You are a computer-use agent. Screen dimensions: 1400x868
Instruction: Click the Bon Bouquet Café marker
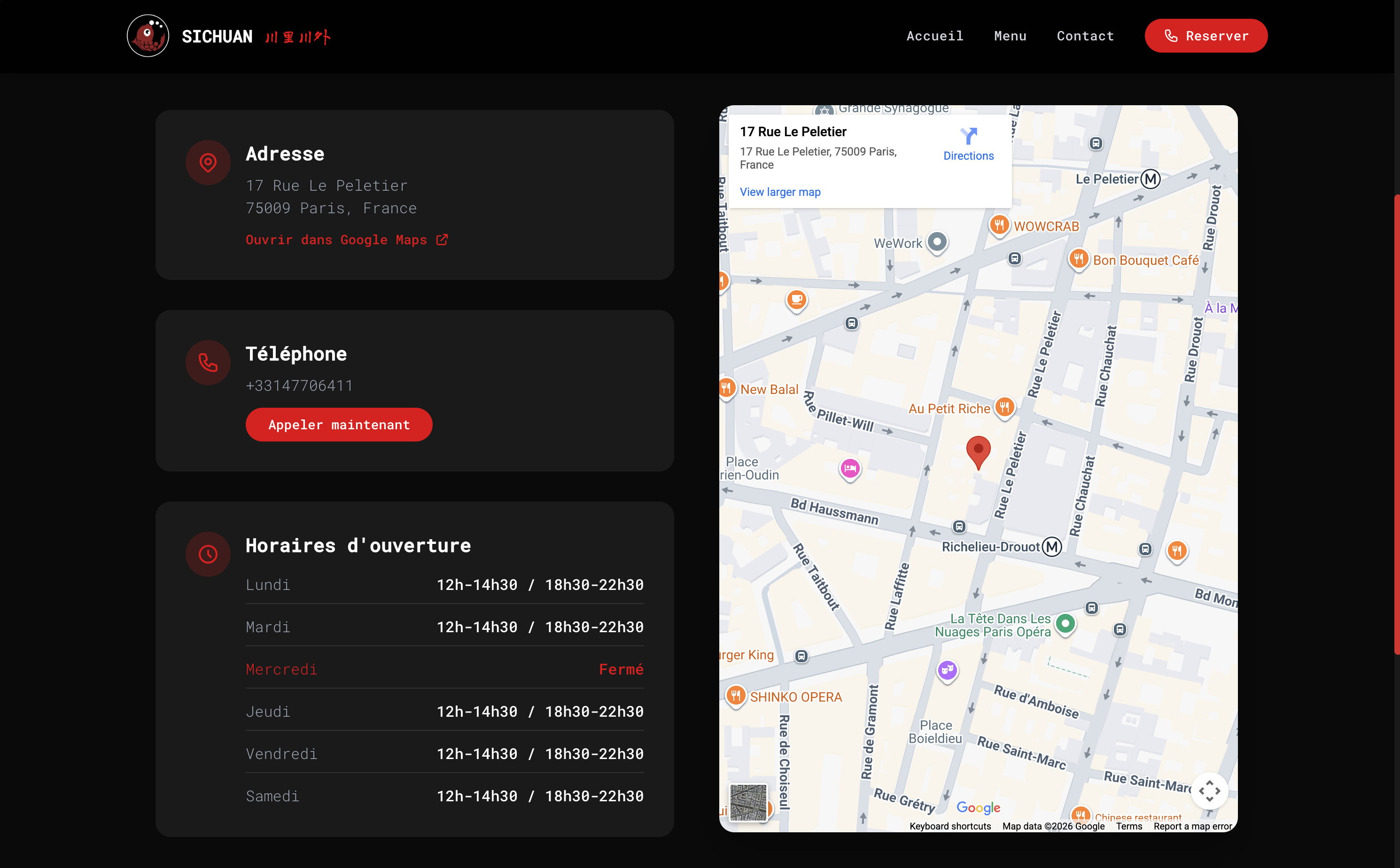pyautogui.click(x=1079, y=259)
